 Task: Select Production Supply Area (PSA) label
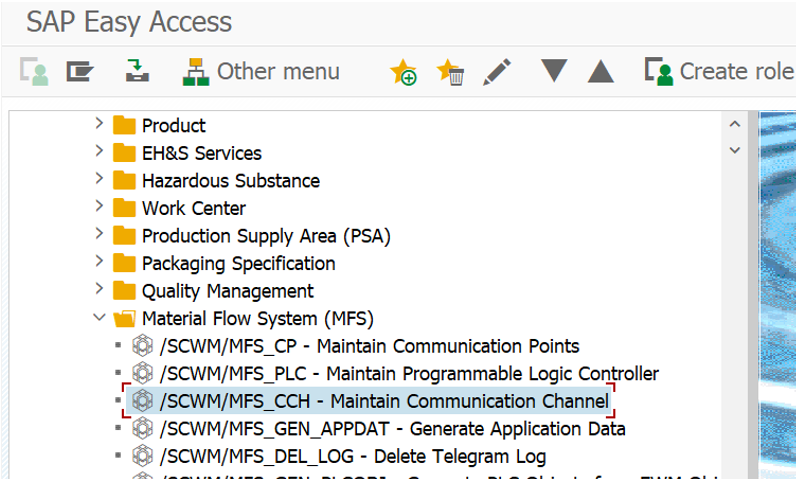pos(266,236)
